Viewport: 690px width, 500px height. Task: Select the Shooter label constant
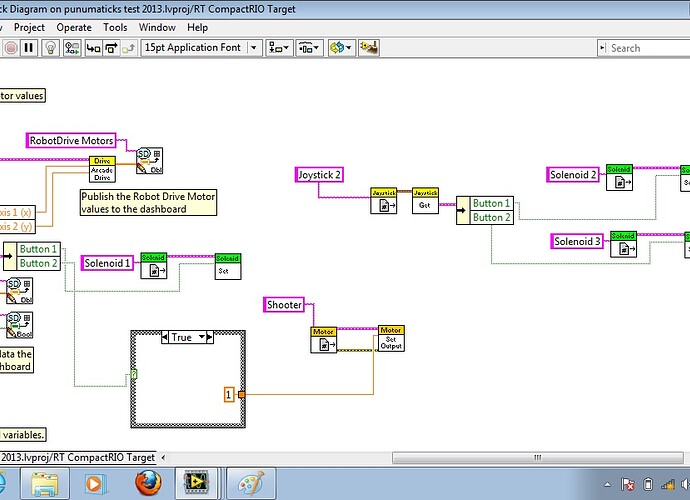click(x=284, y=305)
